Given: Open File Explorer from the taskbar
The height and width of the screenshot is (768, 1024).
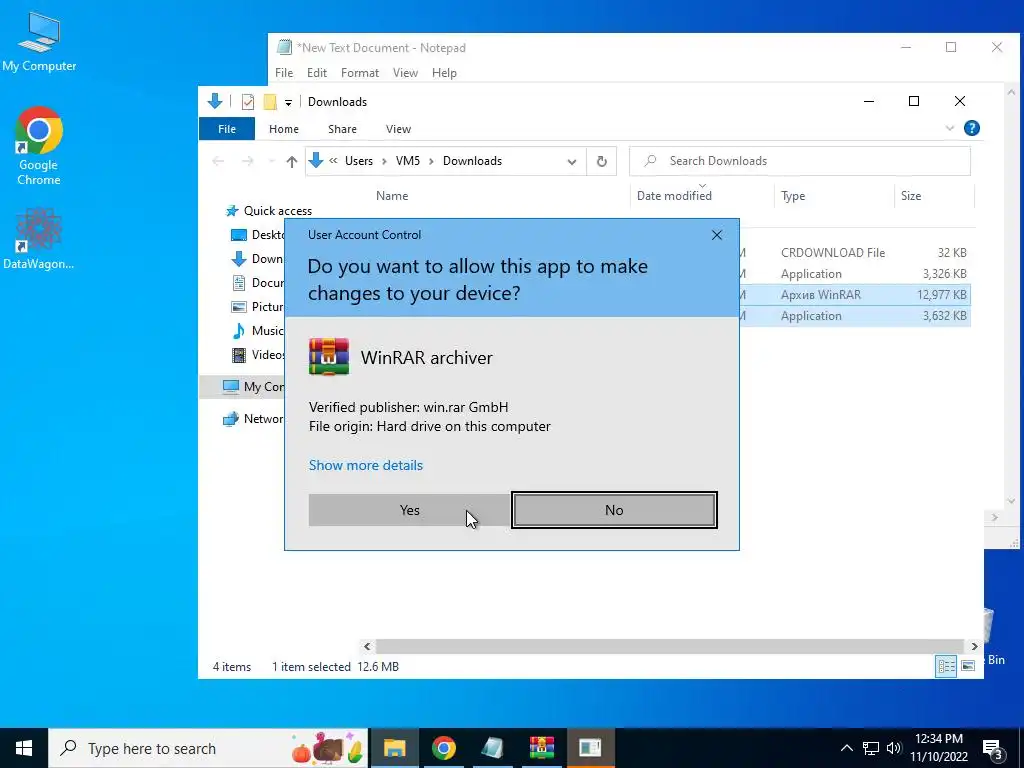Looking at the screenshot, I should point(394,748).
